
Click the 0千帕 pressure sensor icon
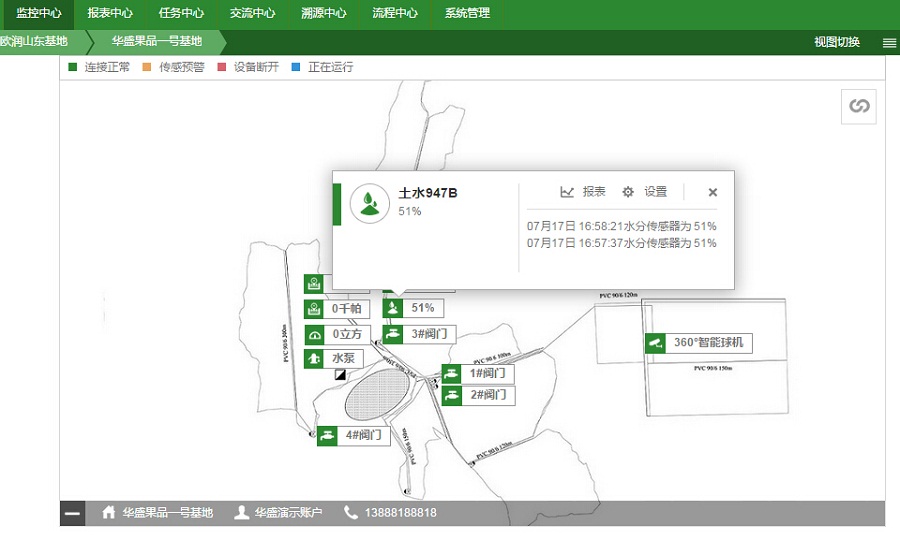pos(314,309)
